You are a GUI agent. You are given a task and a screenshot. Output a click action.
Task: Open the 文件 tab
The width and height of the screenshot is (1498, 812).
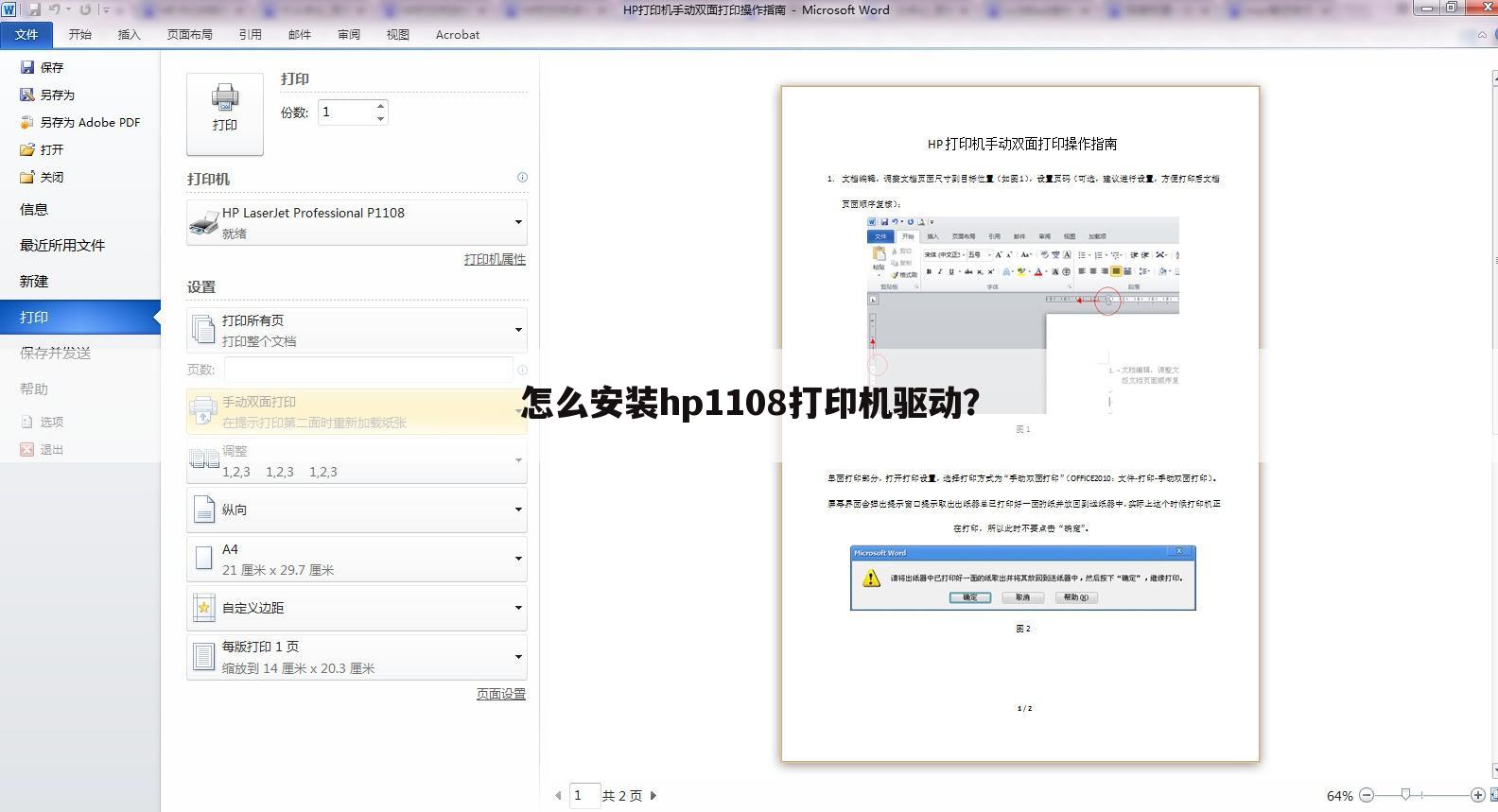[26, 35]
